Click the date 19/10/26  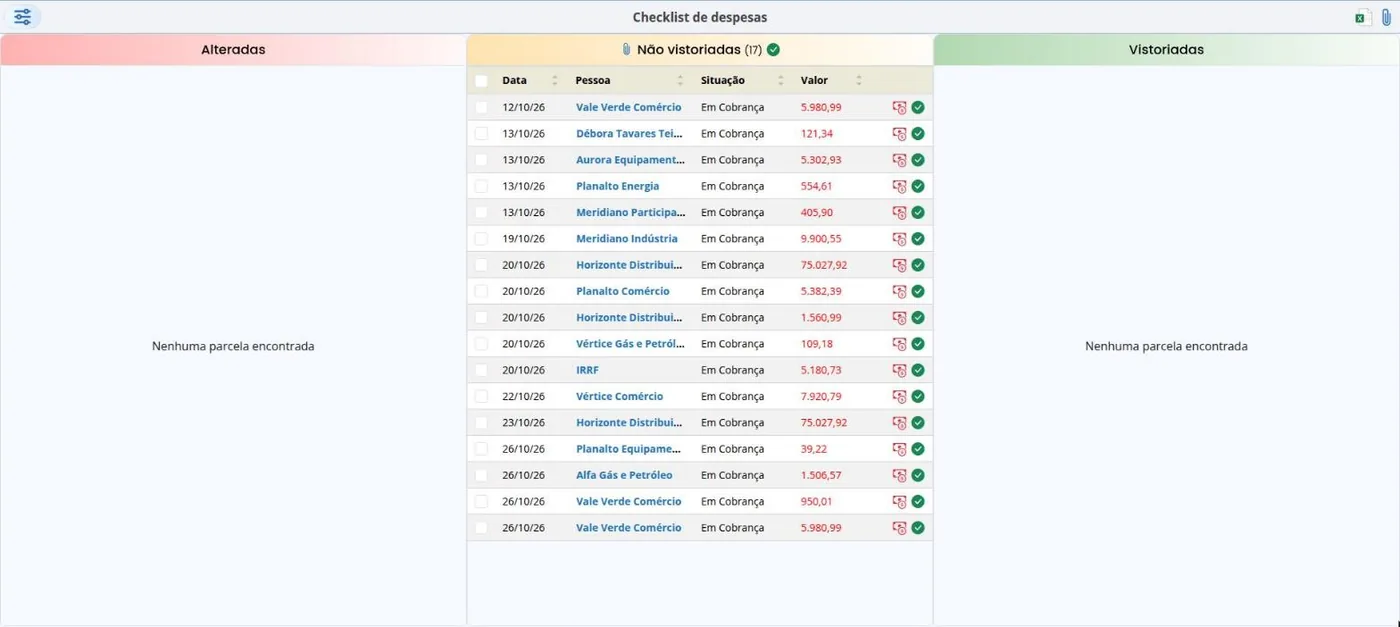pos(523,239)
